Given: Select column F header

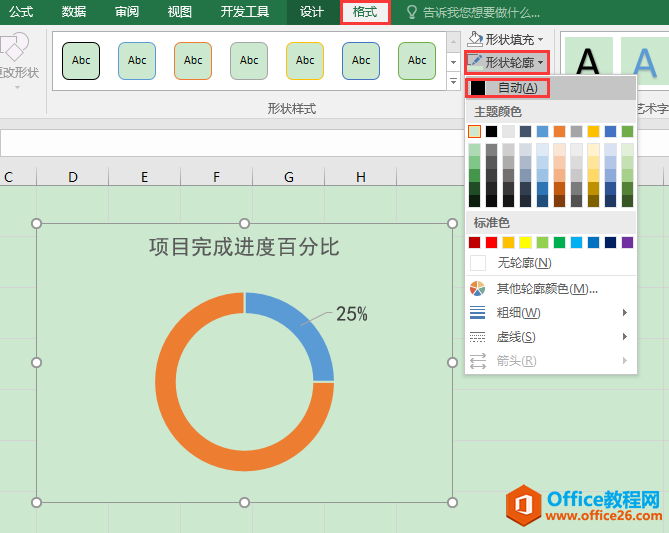Looking at the screenshot, I should (216, 177).
